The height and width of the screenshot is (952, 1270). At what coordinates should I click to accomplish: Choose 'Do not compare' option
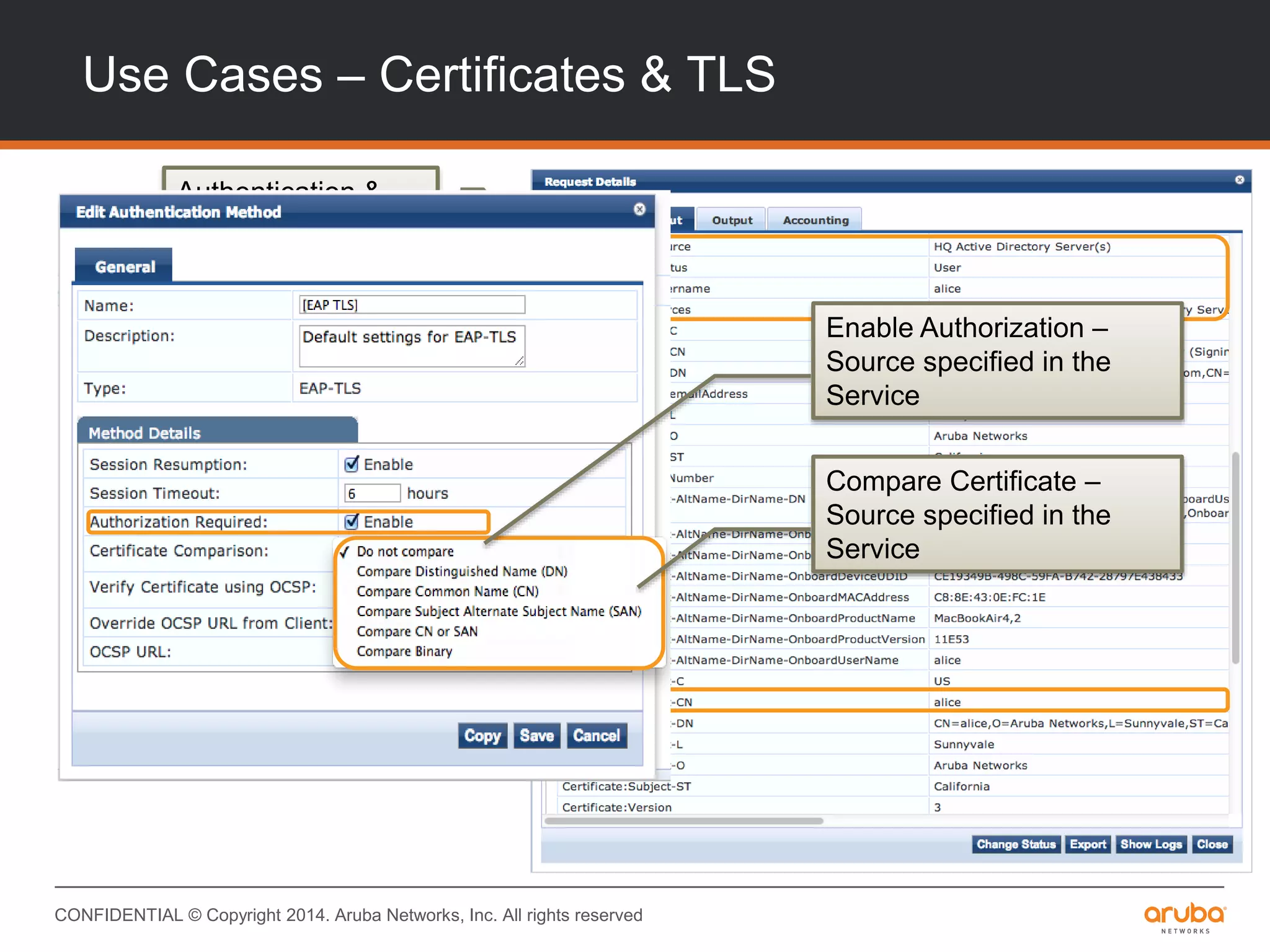(x=405, y=552)
